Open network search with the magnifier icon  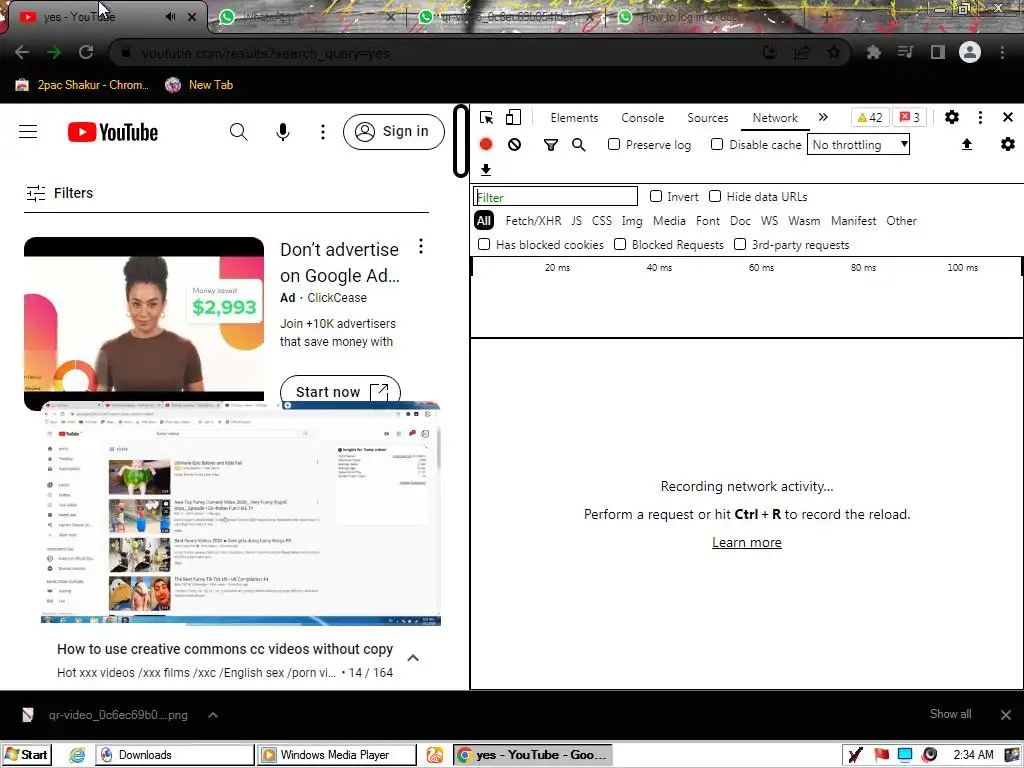[579, 144]
